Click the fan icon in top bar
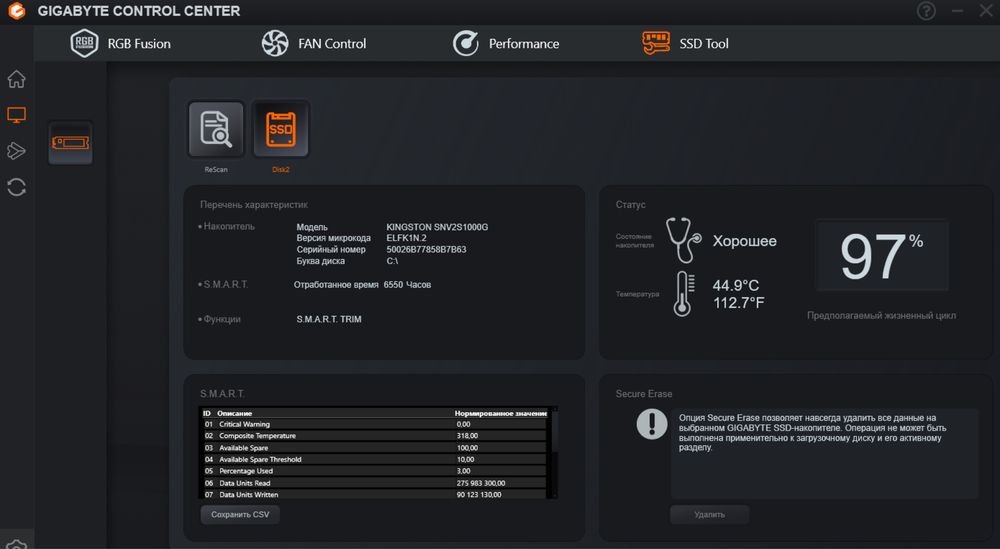 (x=275, y=43)
